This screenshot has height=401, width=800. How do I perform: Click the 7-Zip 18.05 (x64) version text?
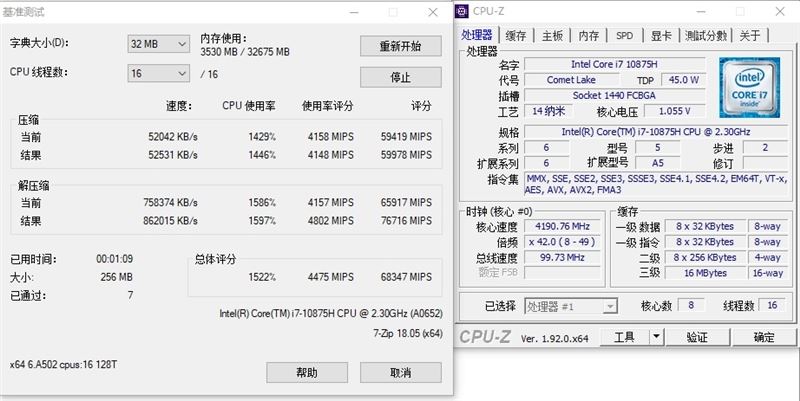click(x=408, y=333)
